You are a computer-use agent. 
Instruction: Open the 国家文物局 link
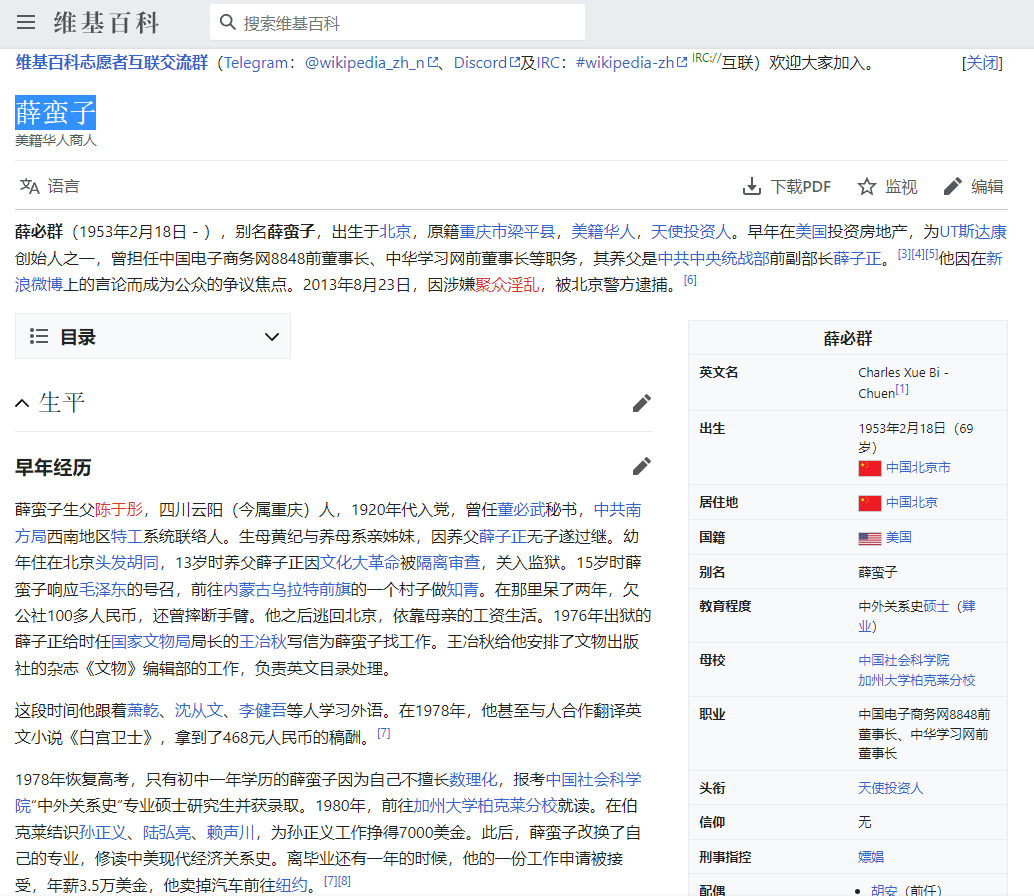click(150, 642)
